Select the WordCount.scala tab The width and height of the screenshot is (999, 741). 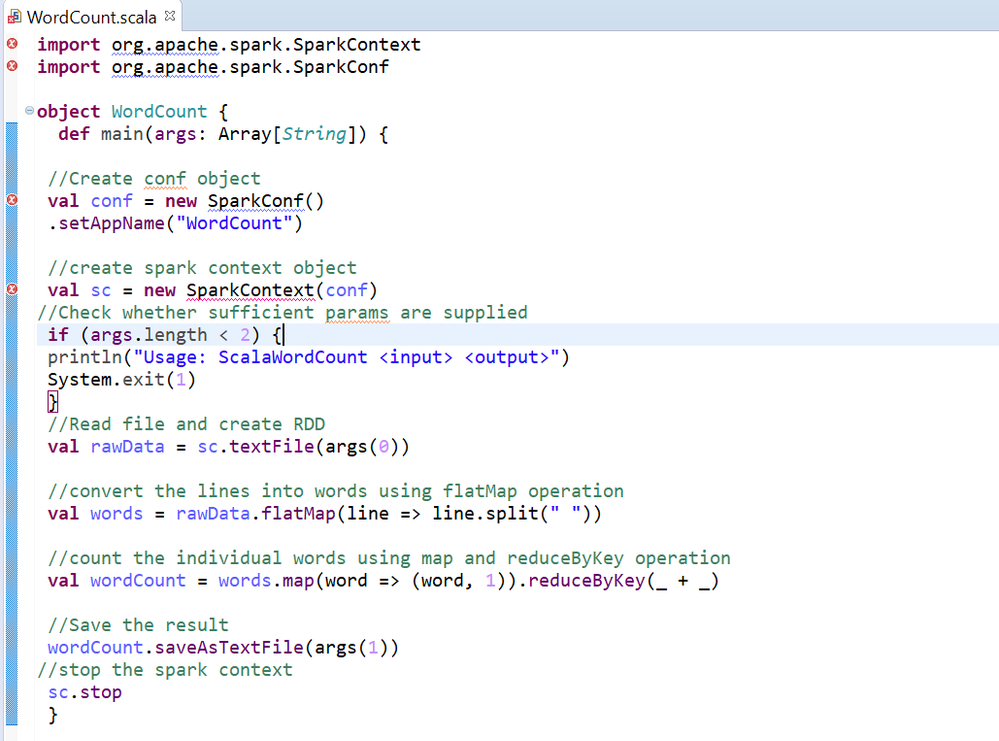pos(92,17)
